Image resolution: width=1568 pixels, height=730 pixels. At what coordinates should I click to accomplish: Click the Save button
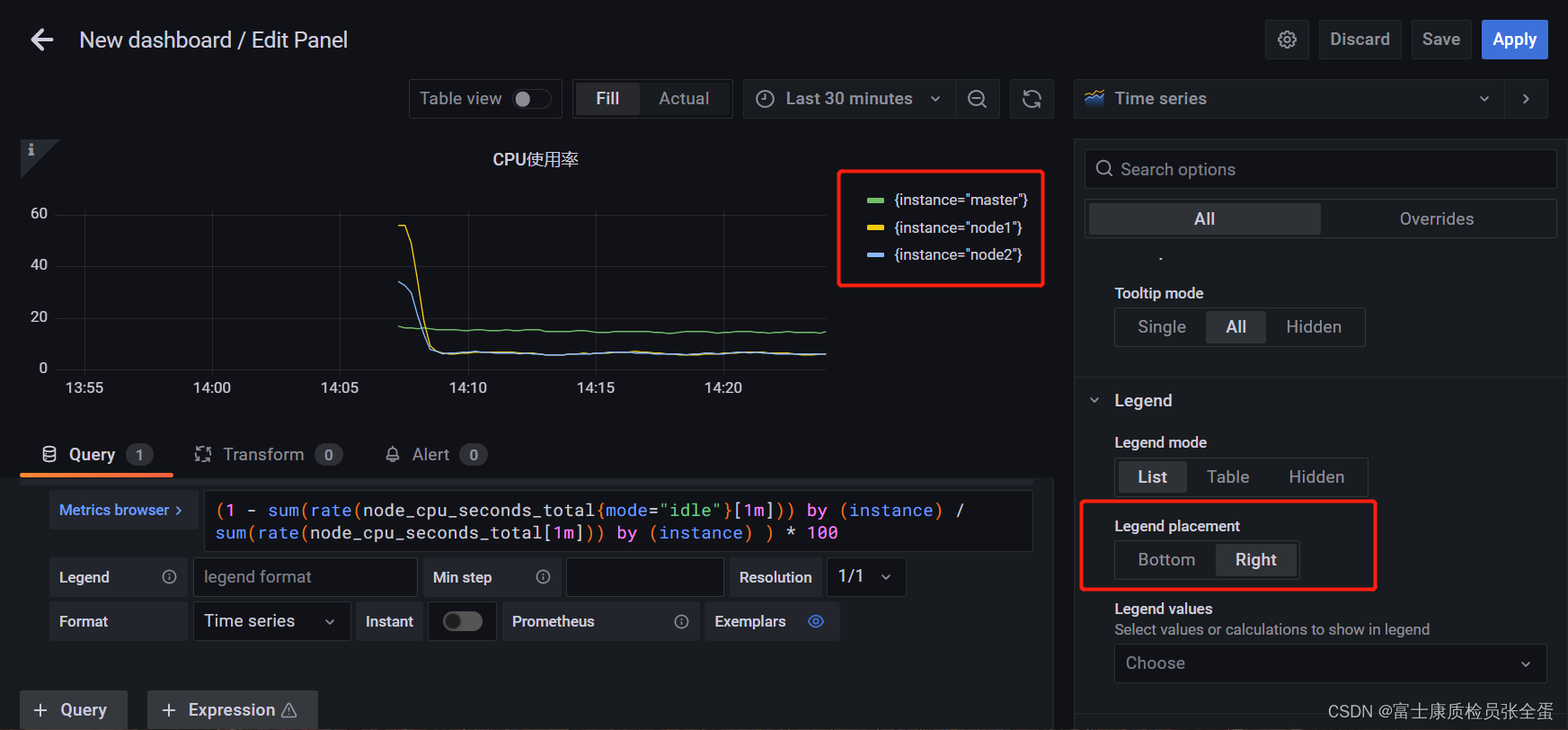coord(1440,40)
